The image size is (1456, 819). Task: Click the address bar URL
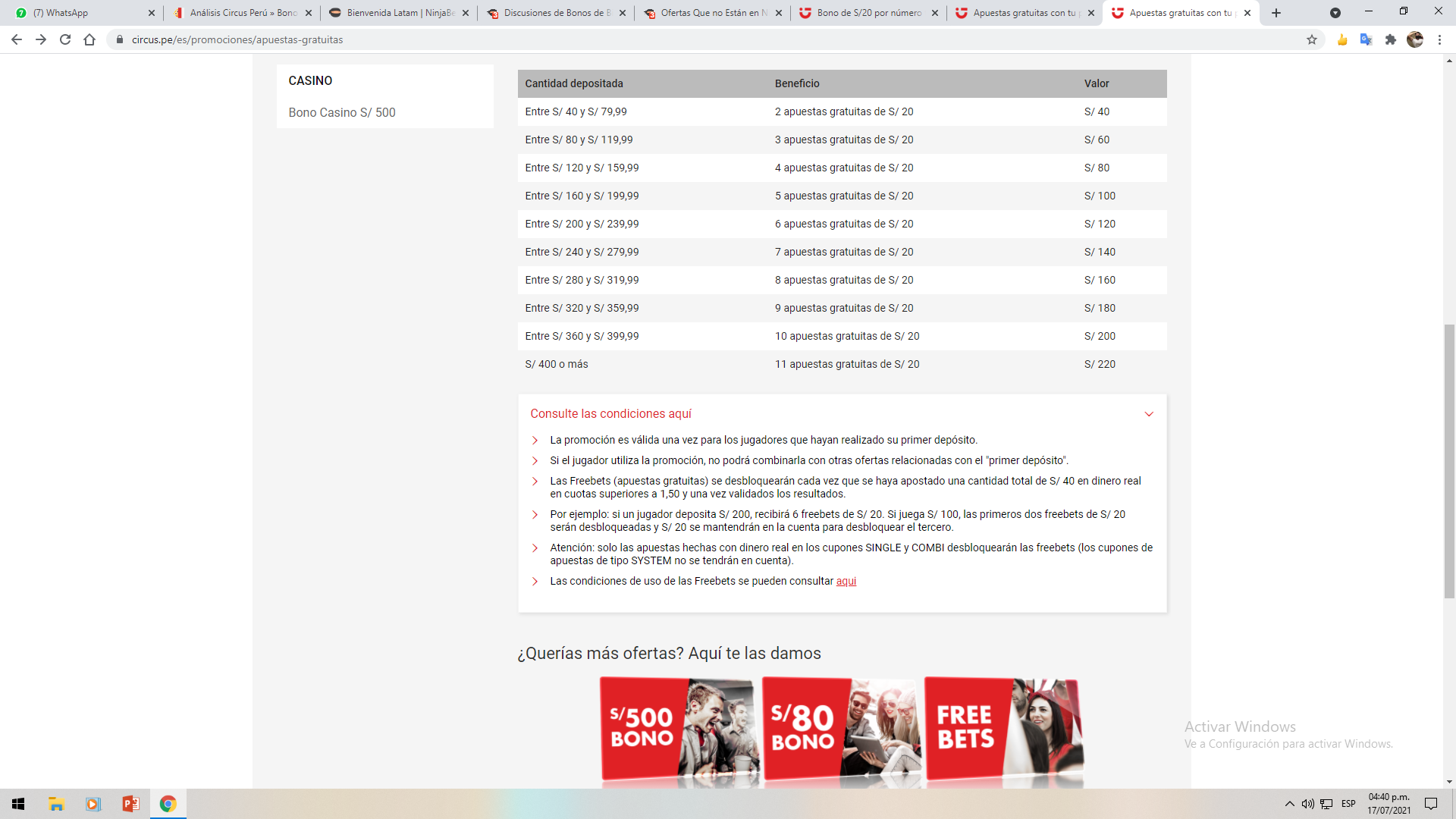[x=237, y=39]
